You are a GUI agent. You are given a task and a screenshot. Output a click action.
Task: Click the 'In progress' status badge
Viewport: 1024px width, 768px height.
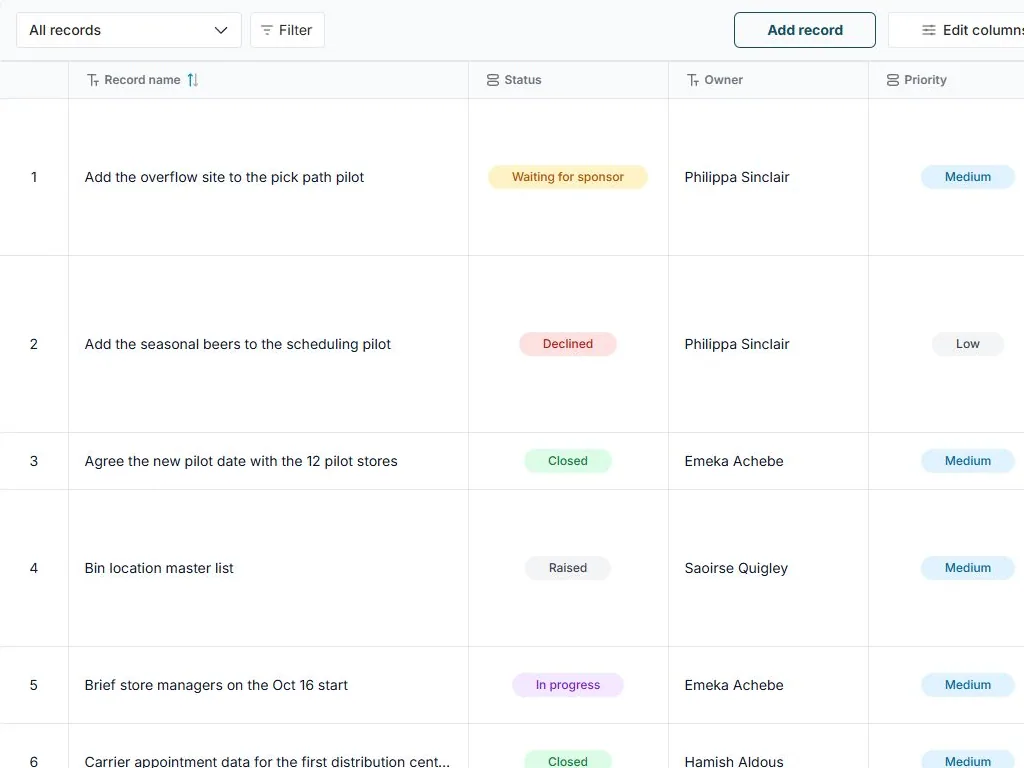[568, 685]
